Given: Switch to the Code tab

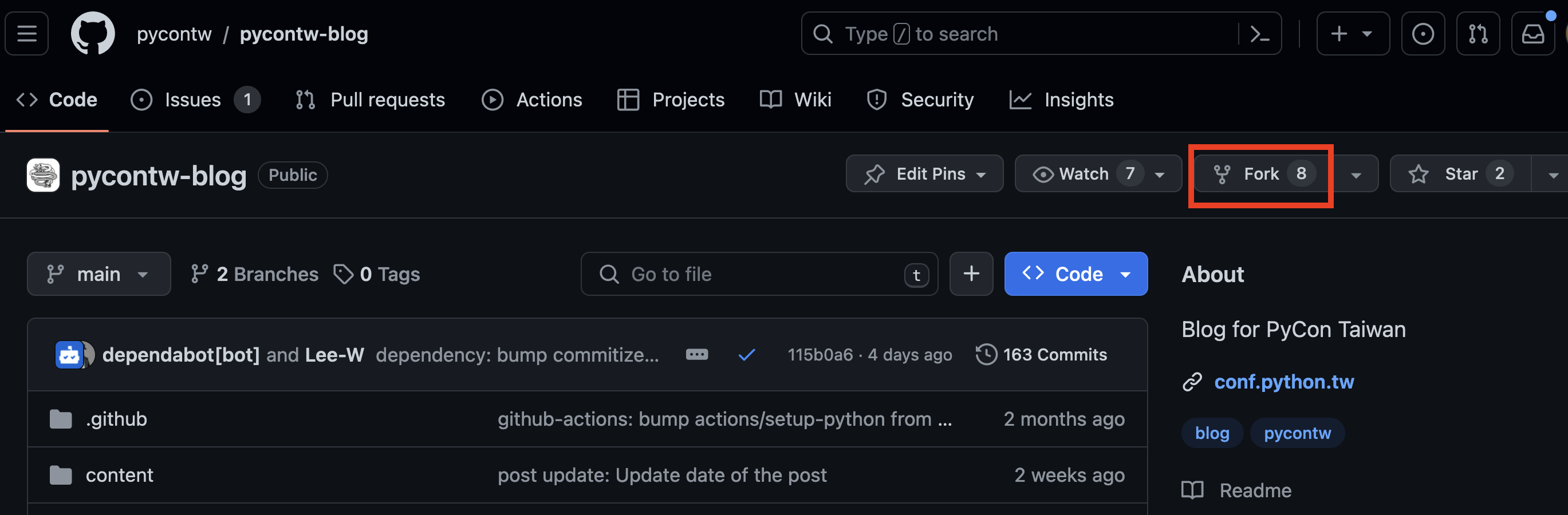Looking at the screenshot, I should tap(57, 100).
